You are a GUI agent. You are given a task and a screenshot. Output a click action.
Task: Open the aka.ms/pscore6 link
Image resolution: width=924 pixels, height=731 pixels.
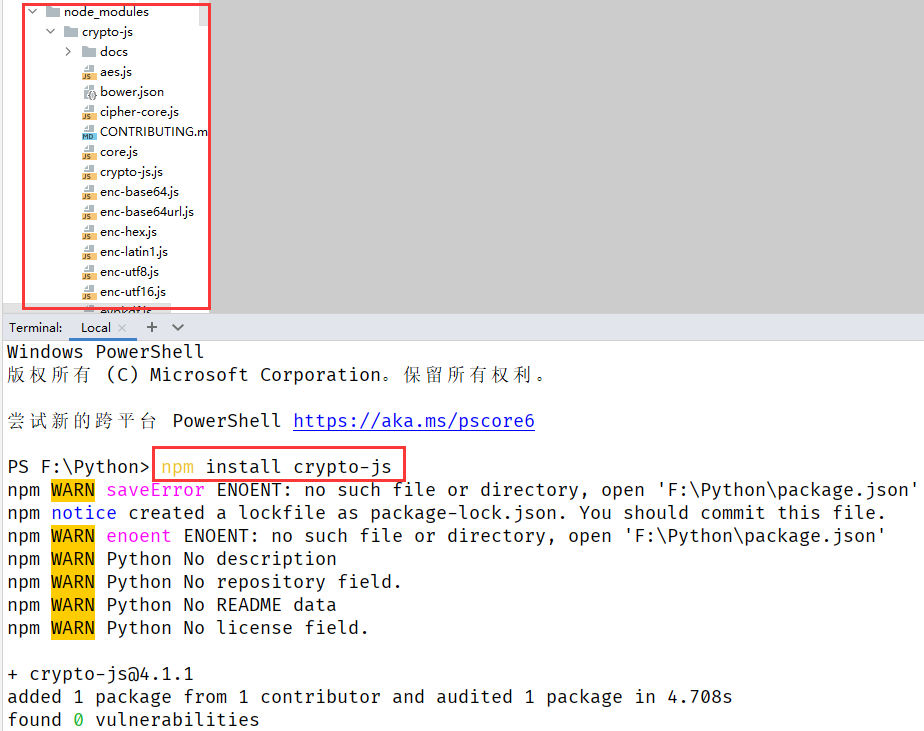(413, 421)
